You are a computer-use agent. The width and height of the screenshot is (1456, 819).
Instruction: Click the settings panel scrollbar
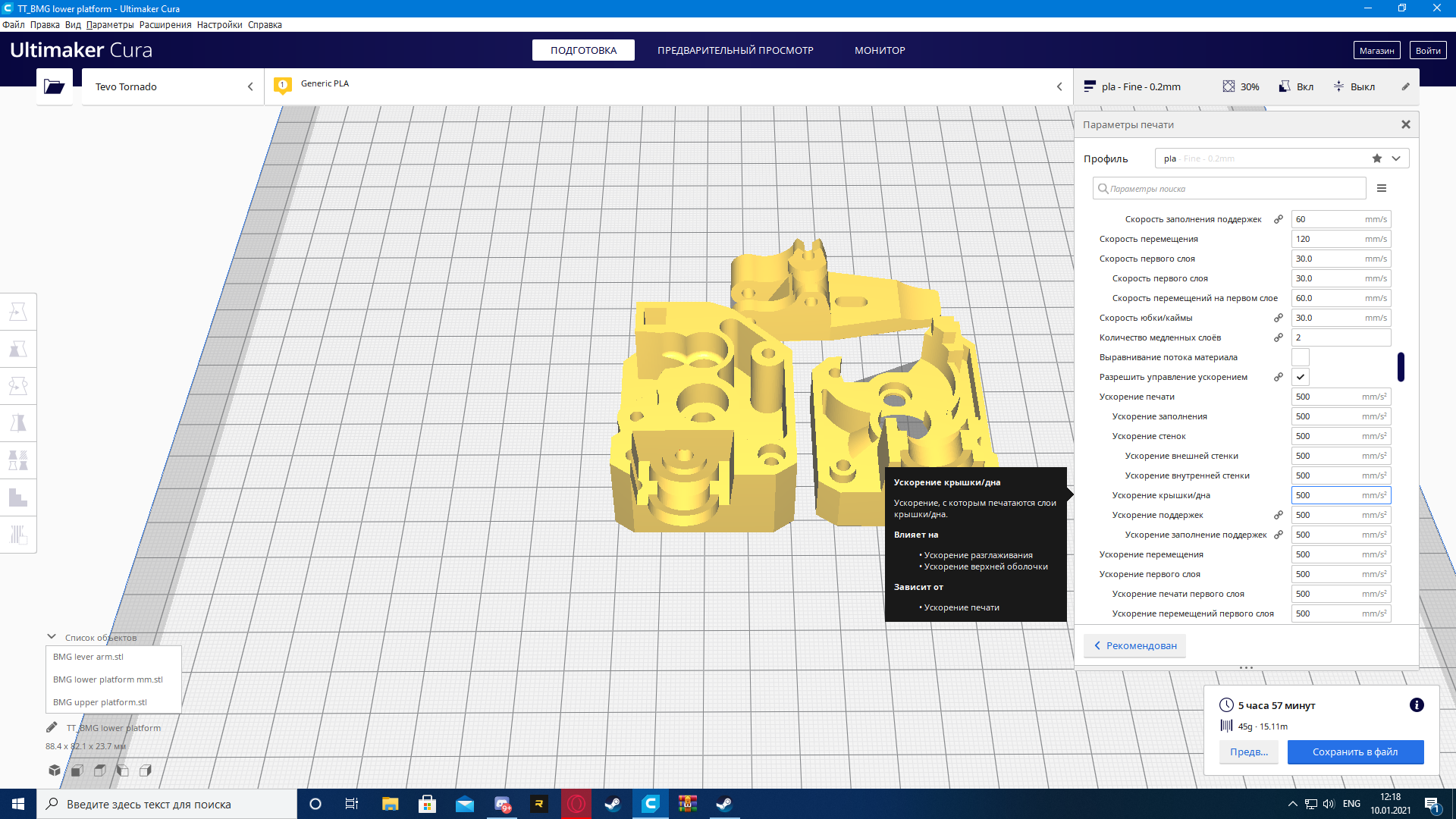[1401, 367]
